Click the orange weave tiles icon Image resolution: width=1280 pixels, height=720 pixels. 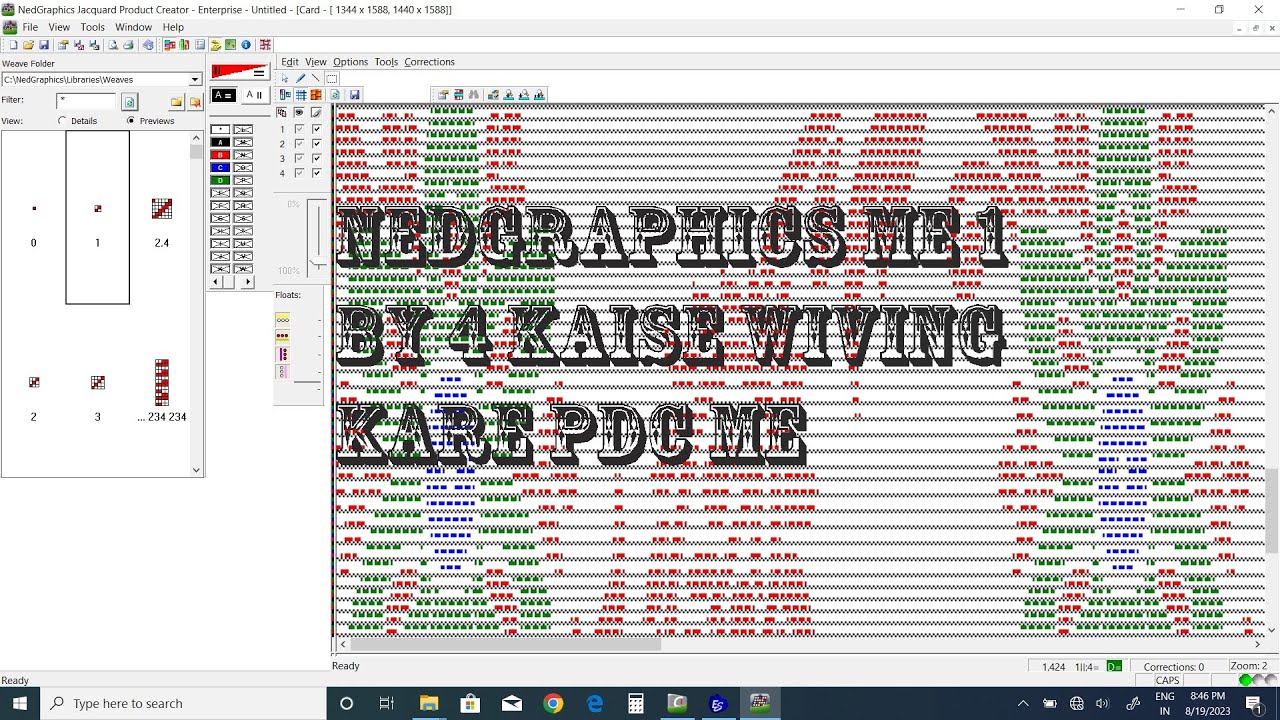(x=316, y=95)
